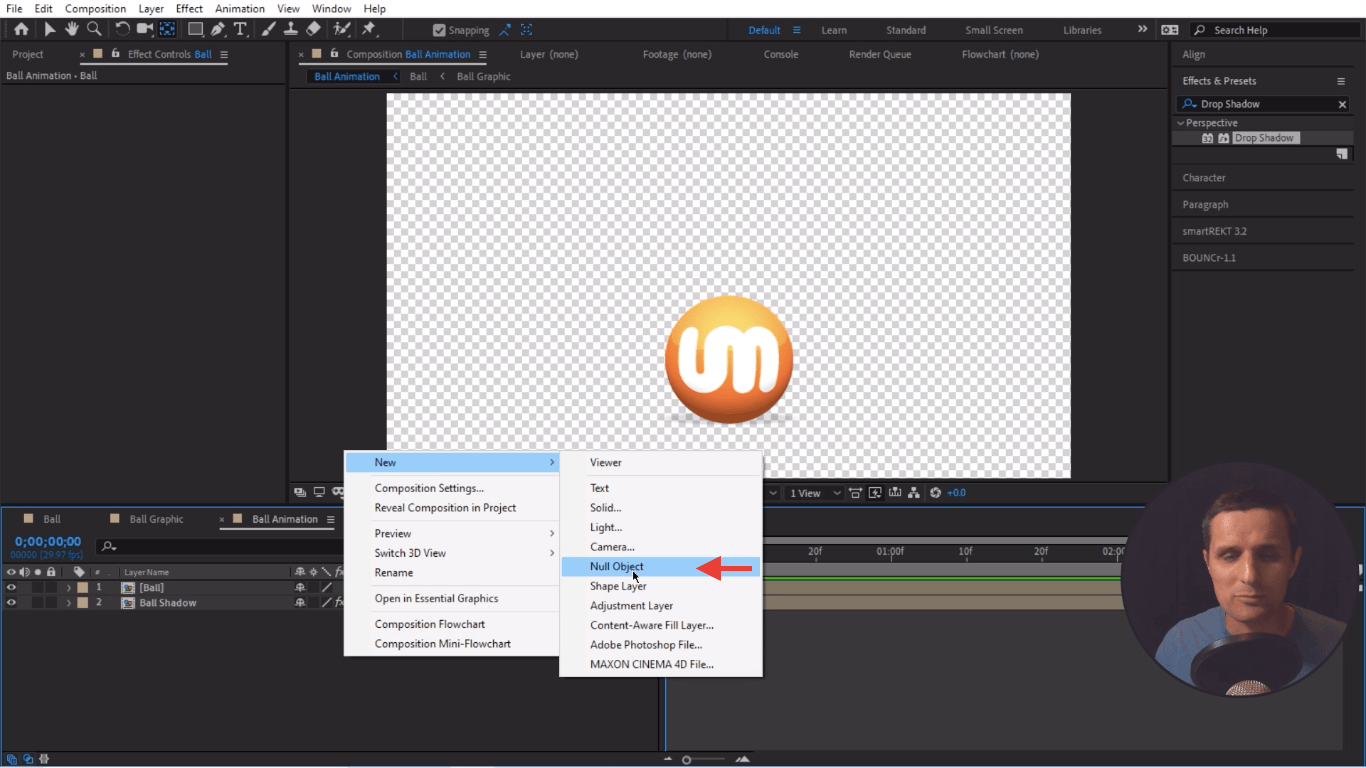Expand the [Ball] layer properties
1366x768 pixels.
68,588
